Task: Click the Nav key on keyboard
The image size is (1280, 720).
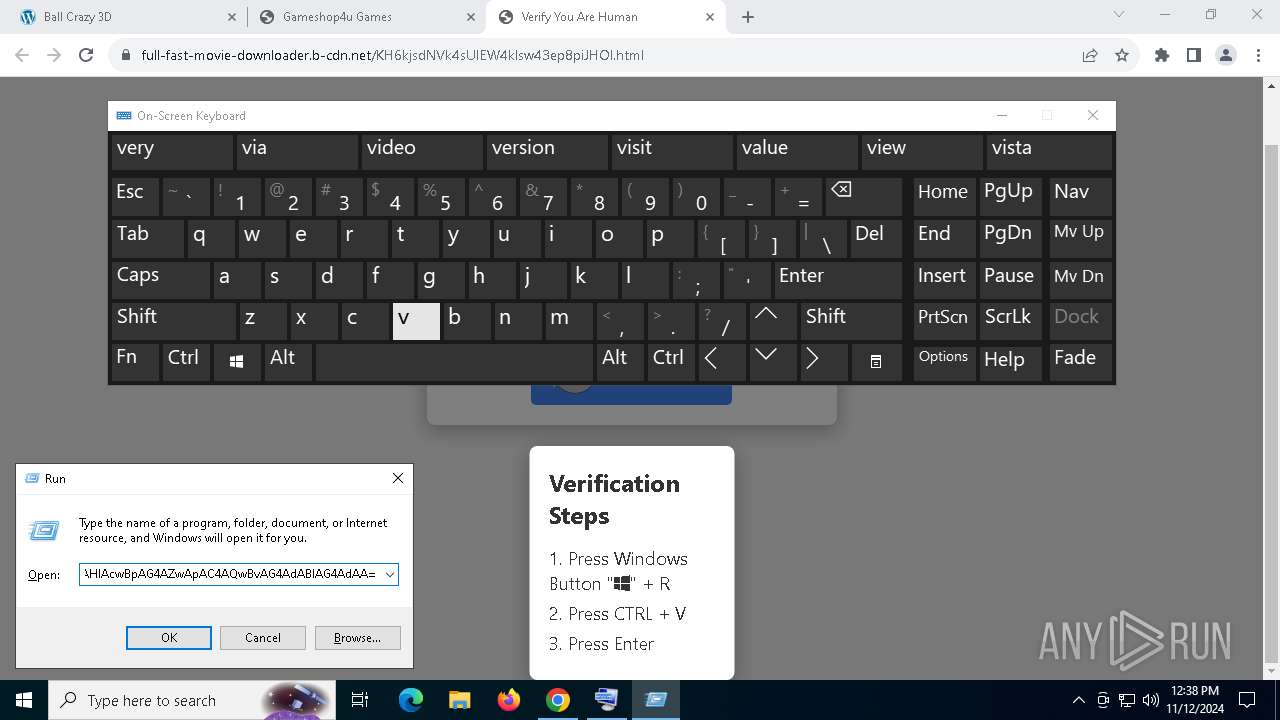Action: point(1080,197)
